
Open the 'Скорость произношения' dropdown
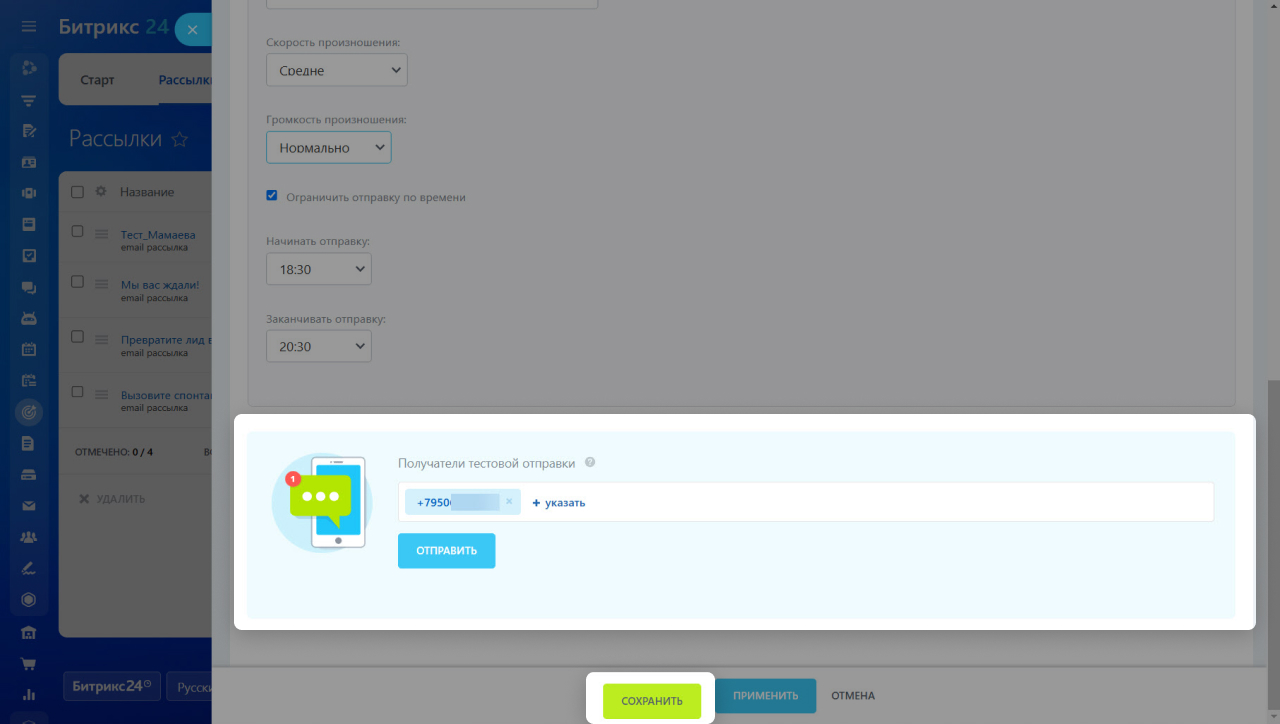[x=337, y=70]
